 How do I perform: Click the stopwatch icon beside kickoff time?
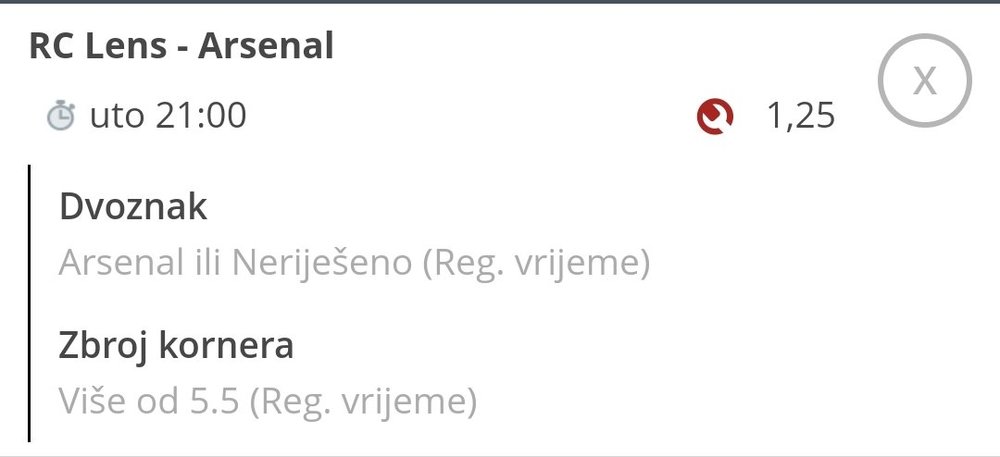(x=61, y=117)
